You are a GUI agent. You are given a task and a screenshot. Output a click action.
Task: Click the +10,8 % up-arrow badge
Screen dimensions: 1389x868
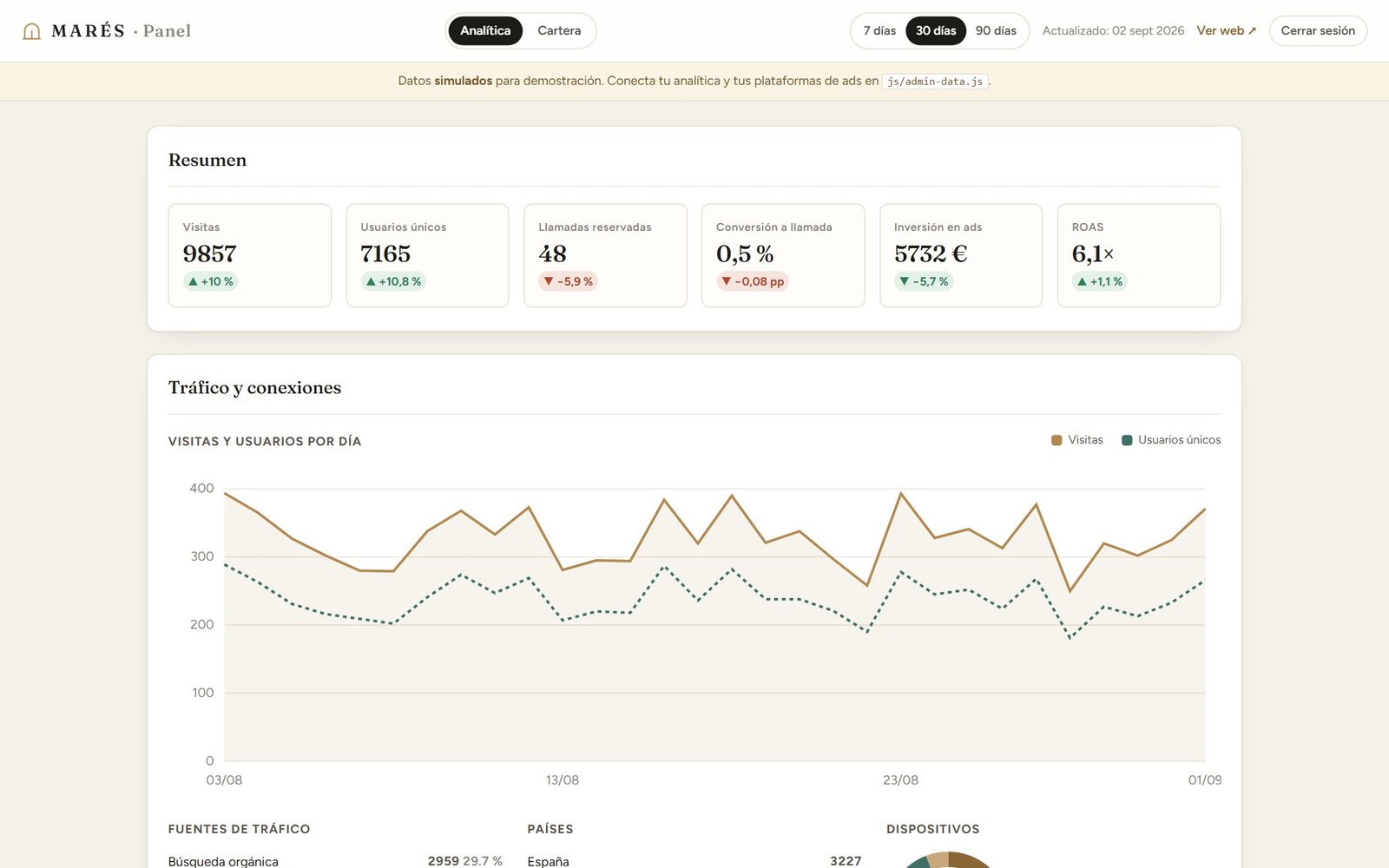click(x=393, y=281)
